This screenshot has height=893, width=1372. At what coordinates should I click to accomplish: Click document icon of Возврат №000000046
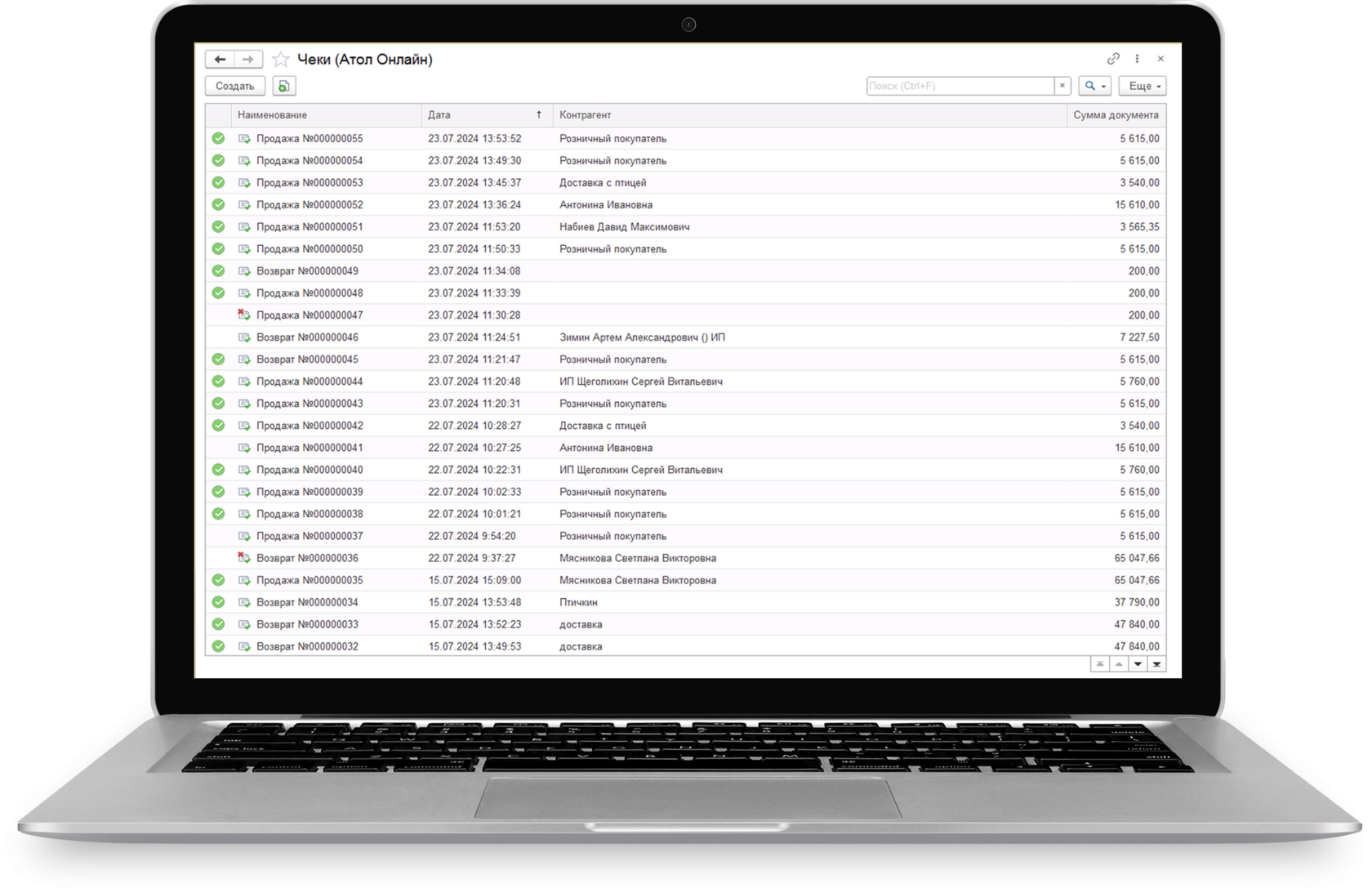(x=243, y=337)
